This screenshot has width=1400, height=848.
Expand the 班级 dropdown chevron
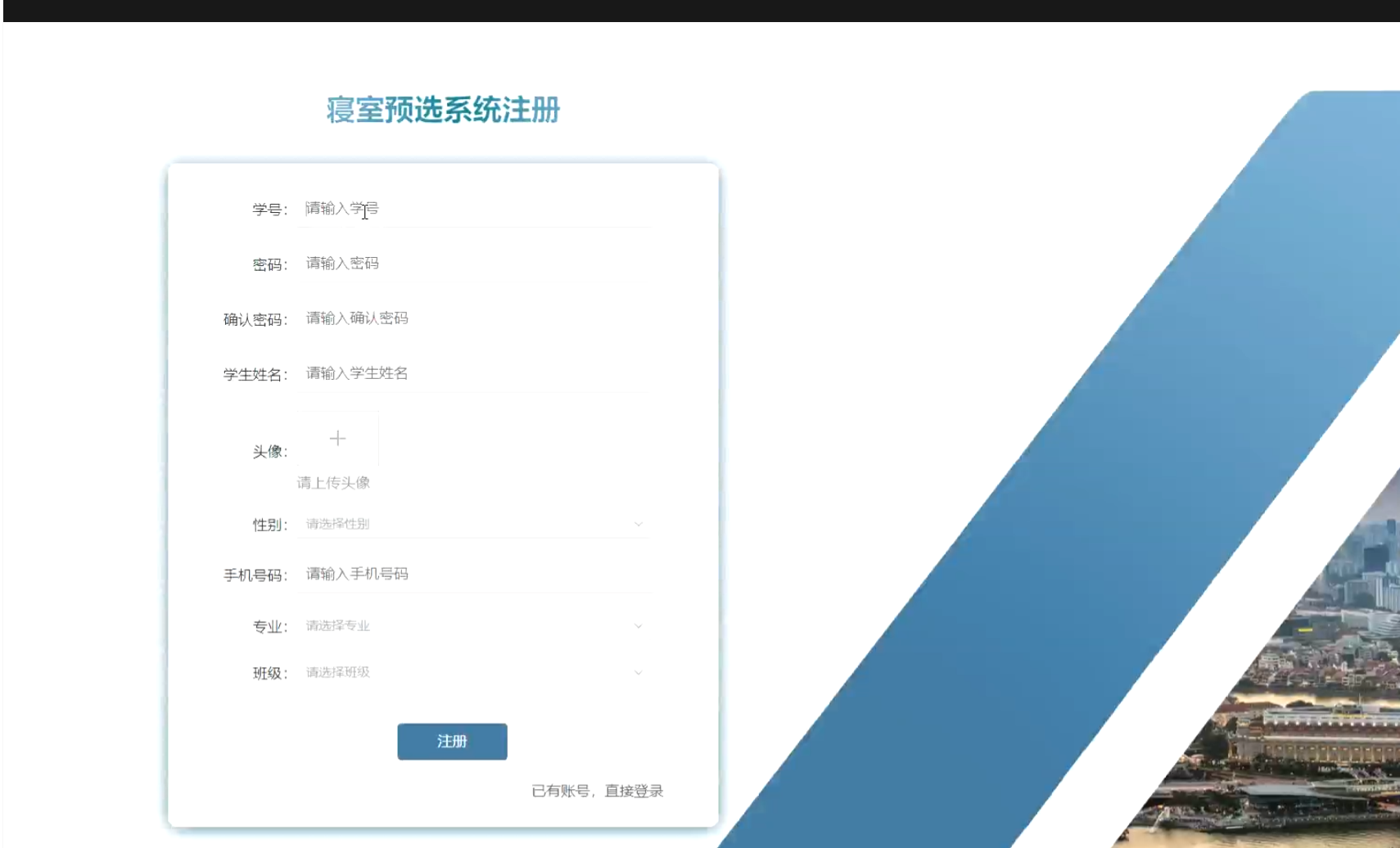638,673
